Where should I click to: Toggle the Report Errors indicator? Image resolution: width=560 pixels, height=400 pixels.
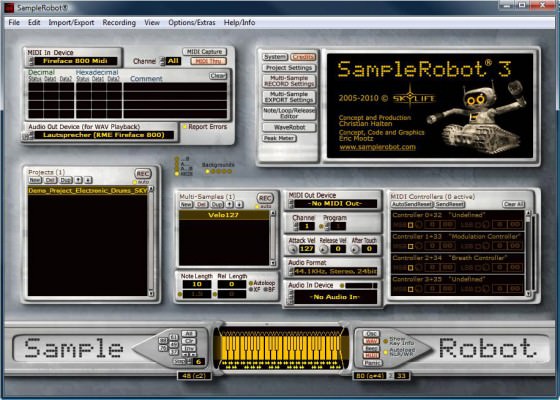pos(185,126)
